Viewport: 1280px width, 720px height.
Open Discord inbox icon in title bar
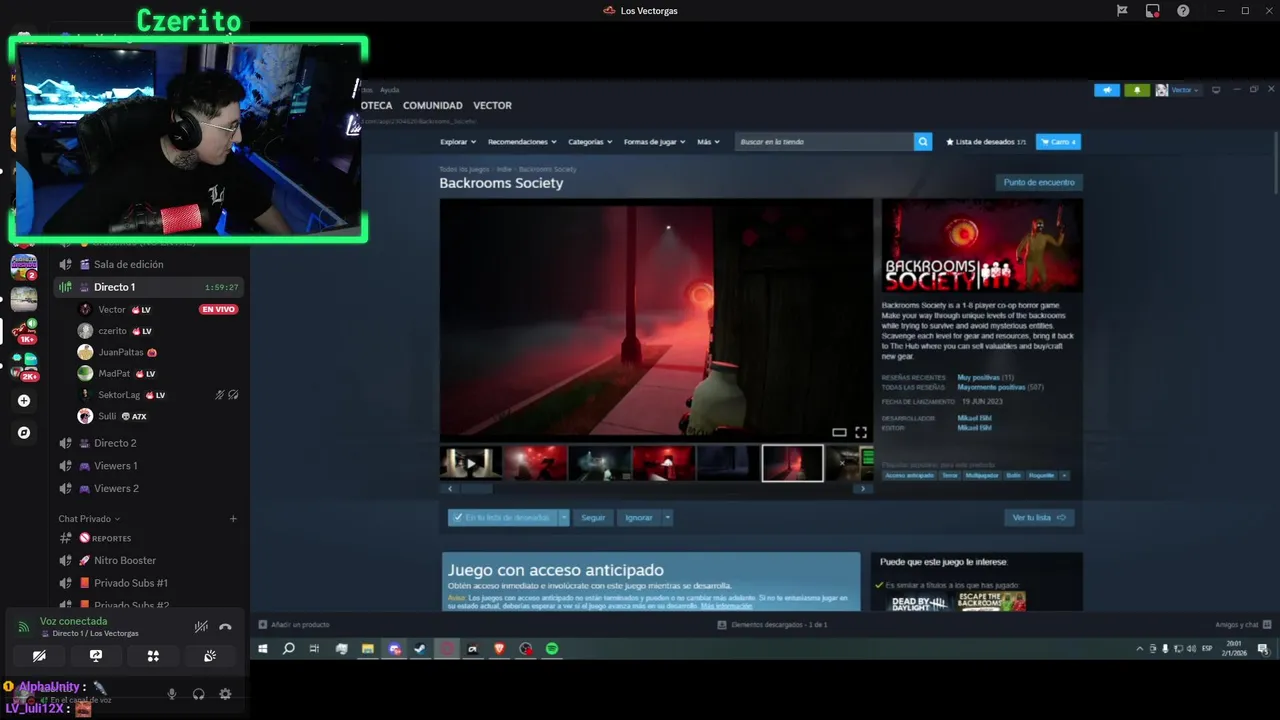pyautogui.click(x=1152, y=11)
